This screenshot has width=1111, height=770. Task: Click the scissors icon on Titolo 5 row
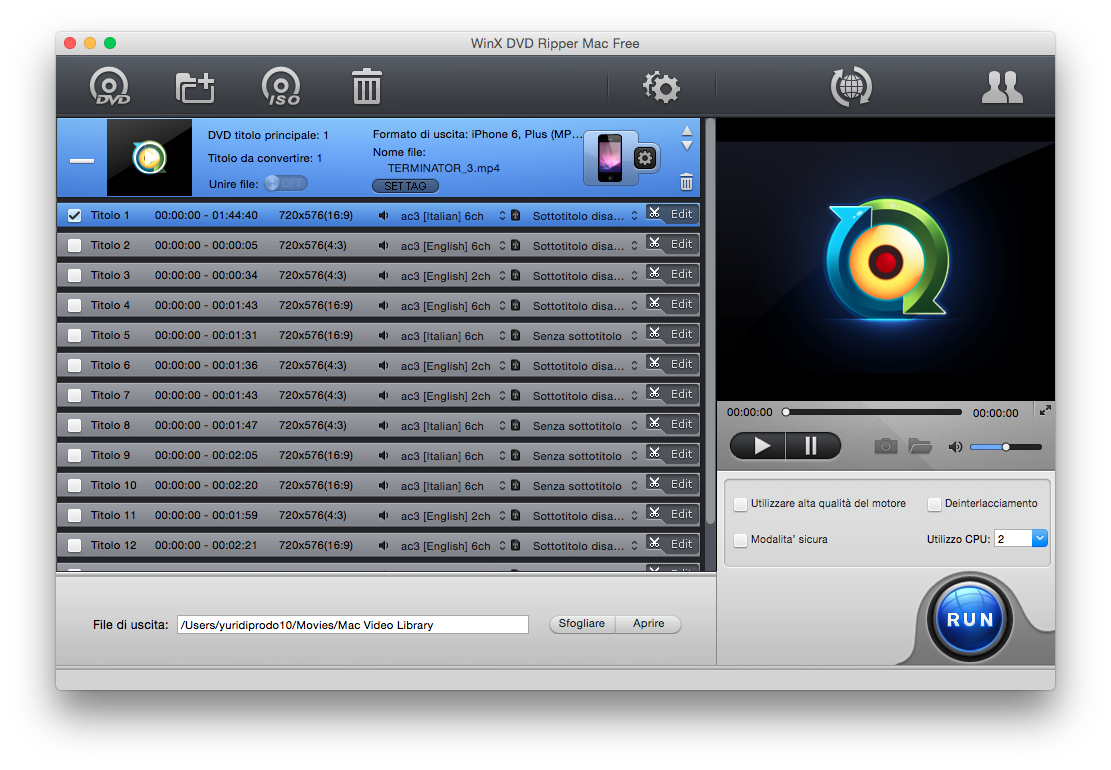(655, 333)
